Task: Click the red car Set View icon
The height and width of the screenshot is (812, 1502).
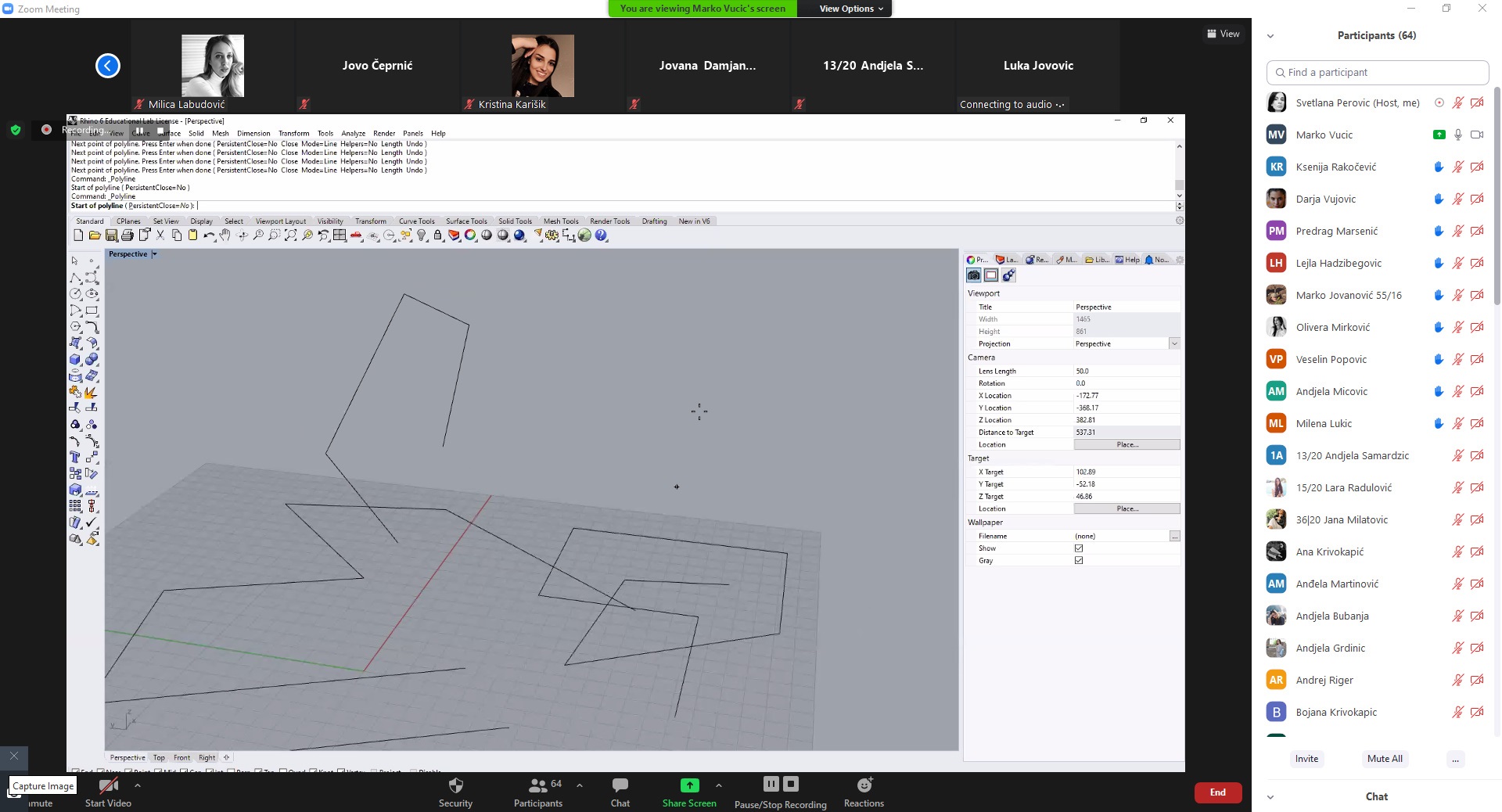Action: point(356,235)
